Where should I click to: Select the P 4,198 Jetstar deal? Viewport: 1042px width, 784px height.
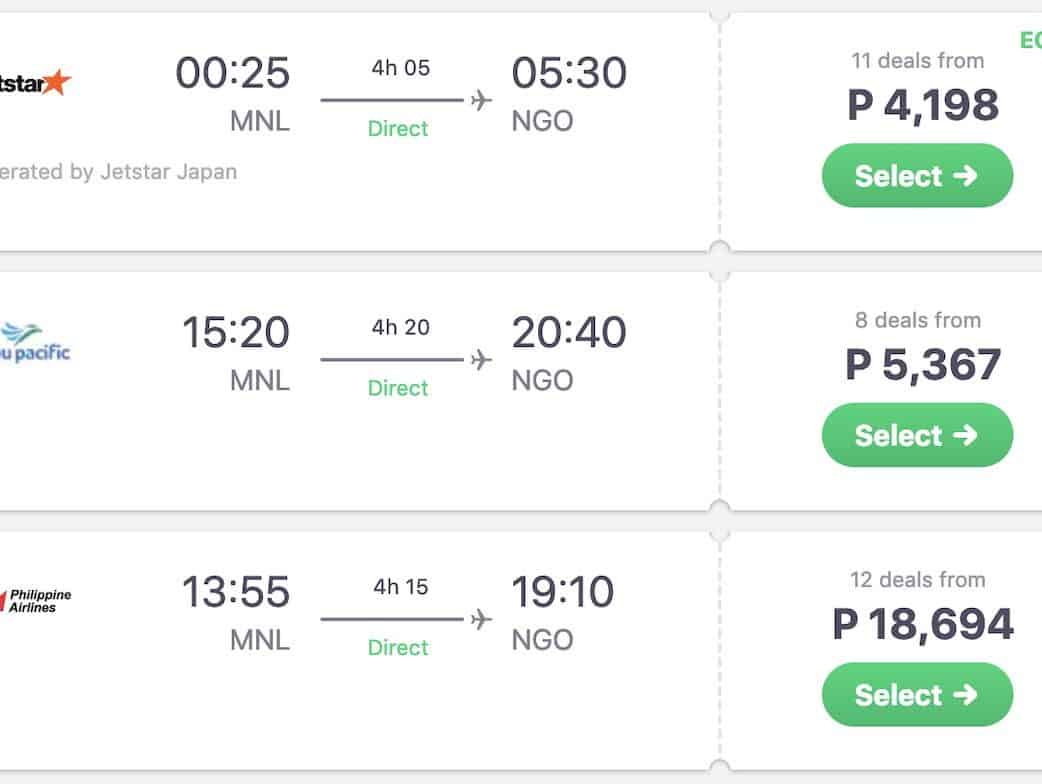pyautogui.click(x=917, y=176)
